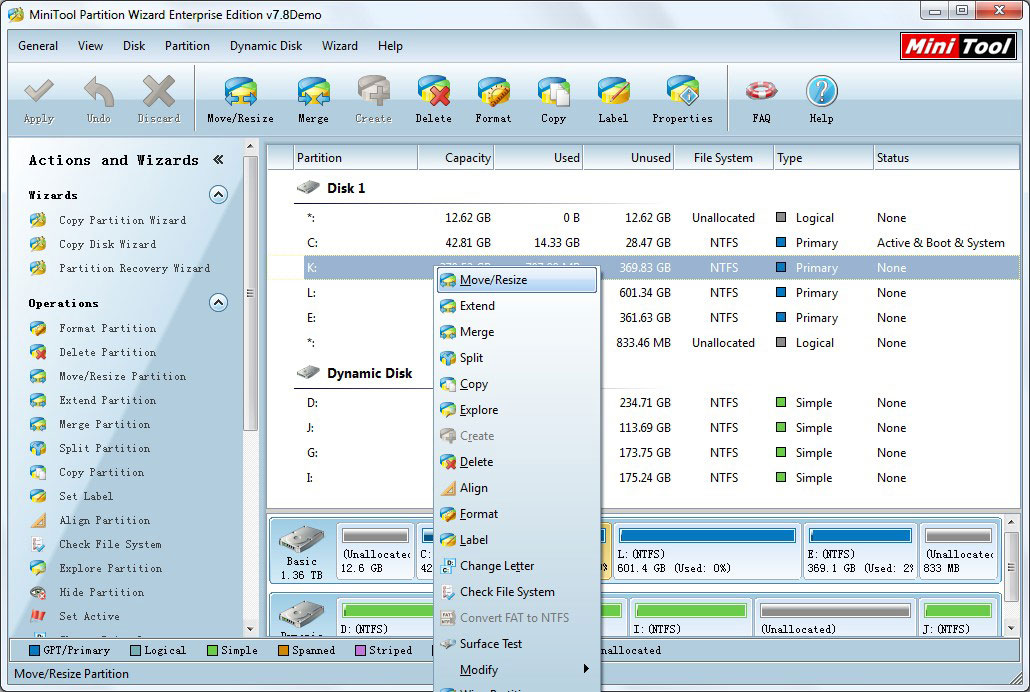Click the Copy toolbar icon
Image resolution: width=1030 pixels, height=692 pixels.
[553, 100]
